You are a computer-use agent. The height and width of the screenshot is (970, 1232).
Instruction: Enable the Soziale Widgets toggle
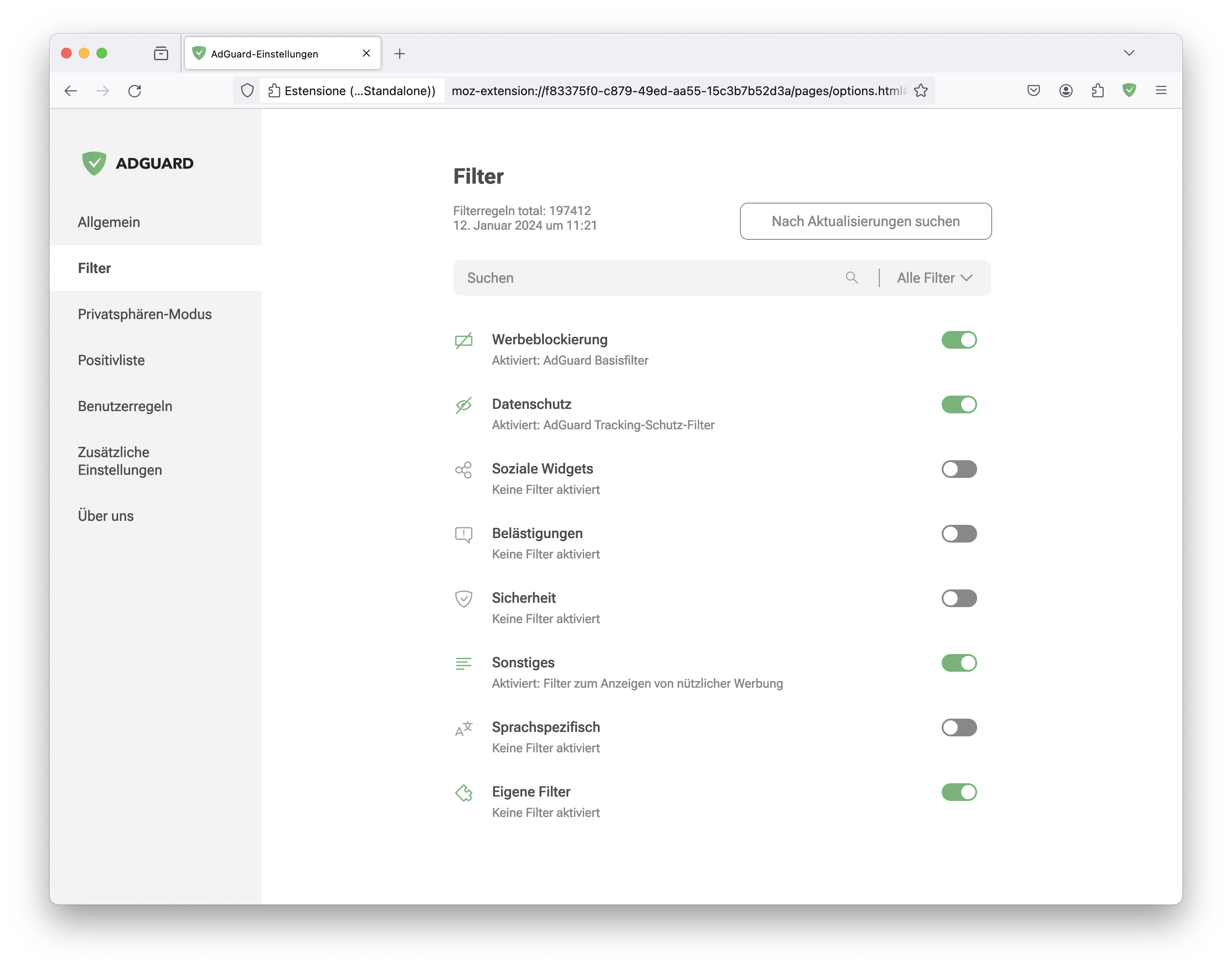pos(959,469)
